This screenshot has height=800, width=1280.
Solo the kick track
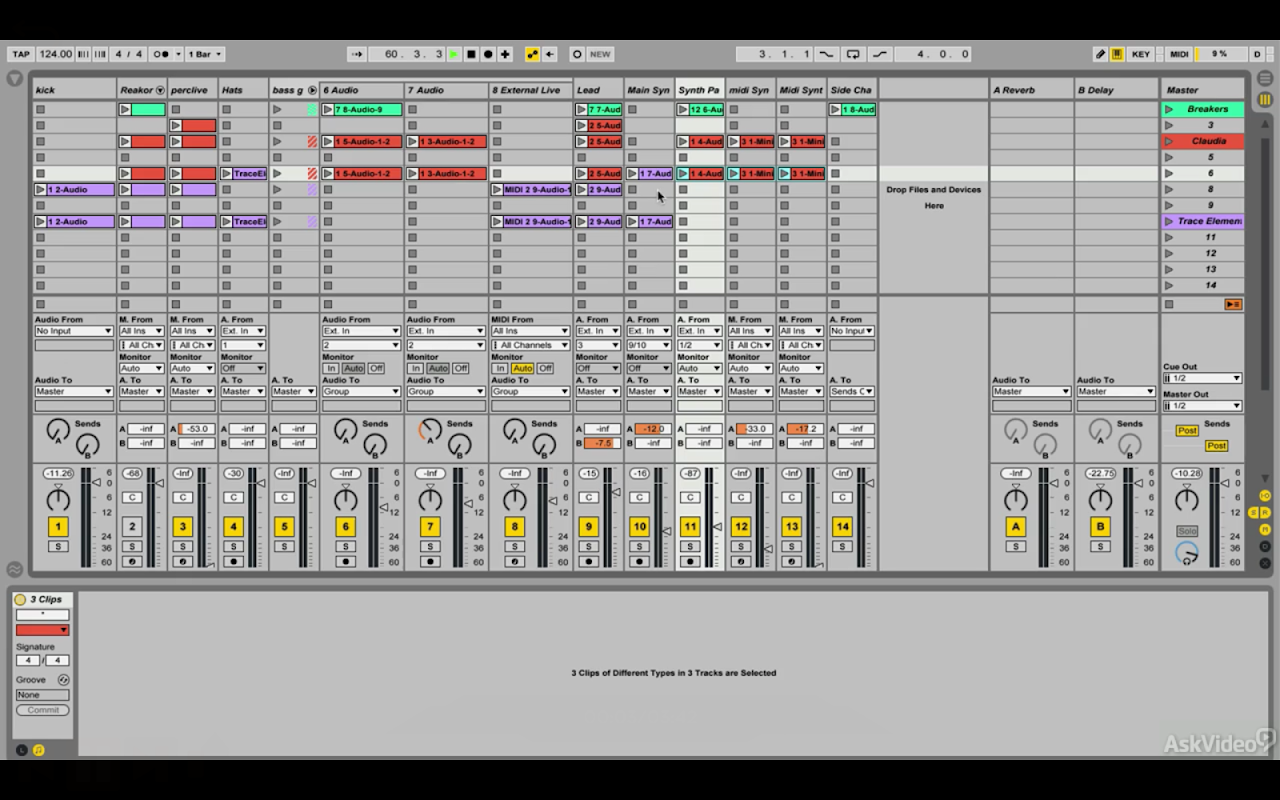pos(58,546)
